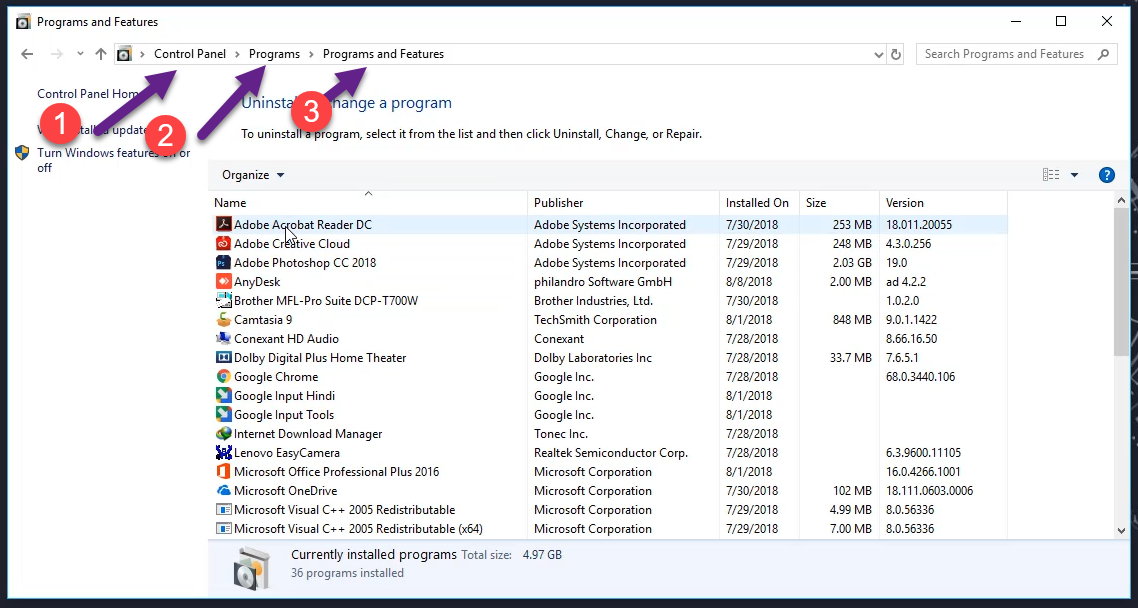1138x608 pixels.
Task: Click the Internet Download Manager icon
Action: point(224,433)
